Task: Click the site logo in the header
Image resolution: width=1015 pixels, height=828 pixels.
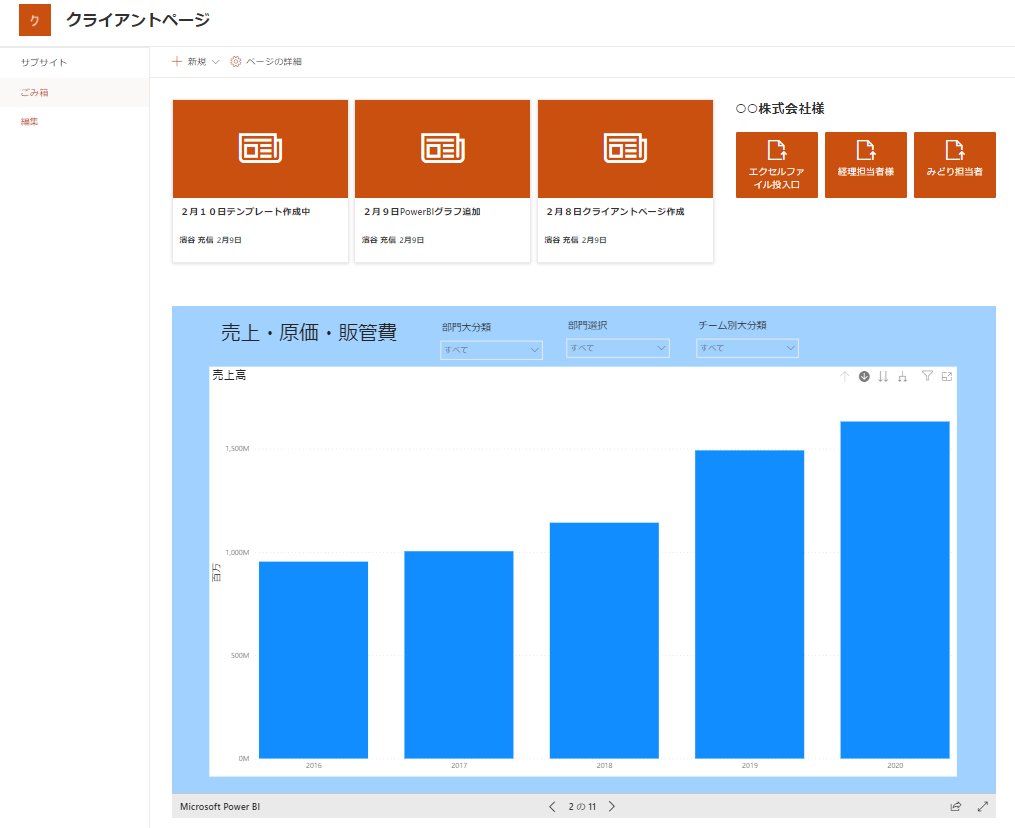Action: (x=35, y=20)
